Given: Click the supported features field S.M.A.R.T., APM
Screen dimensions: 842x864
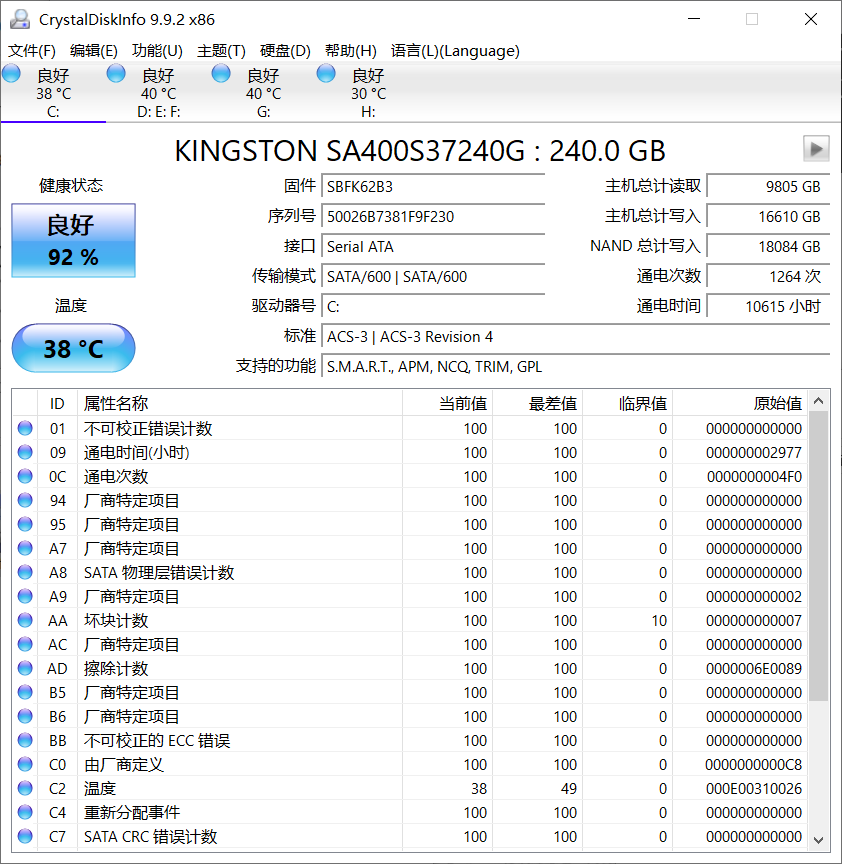Looking at the screenshot, I should click(576, 366).
